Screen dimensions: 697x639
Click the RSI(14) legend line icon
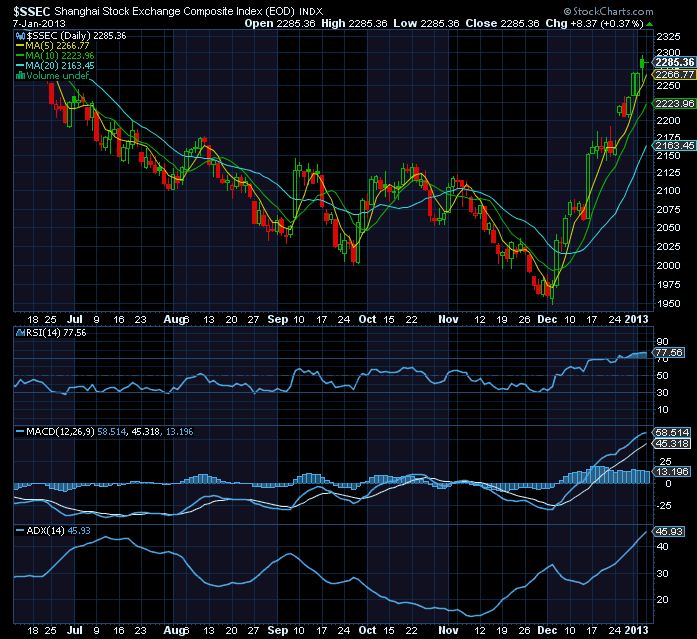click(21, 332)
